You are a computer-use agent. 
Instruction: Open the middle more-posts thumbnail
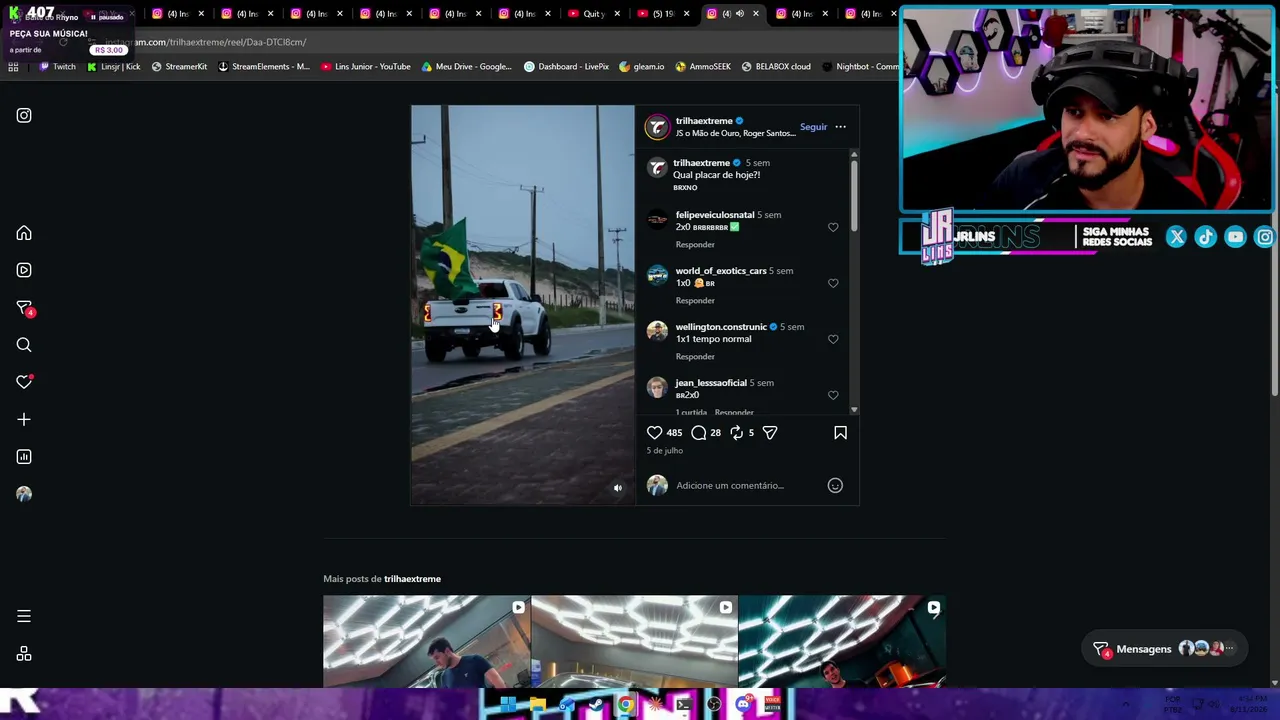pyautogui.click(x=634, y=642)
